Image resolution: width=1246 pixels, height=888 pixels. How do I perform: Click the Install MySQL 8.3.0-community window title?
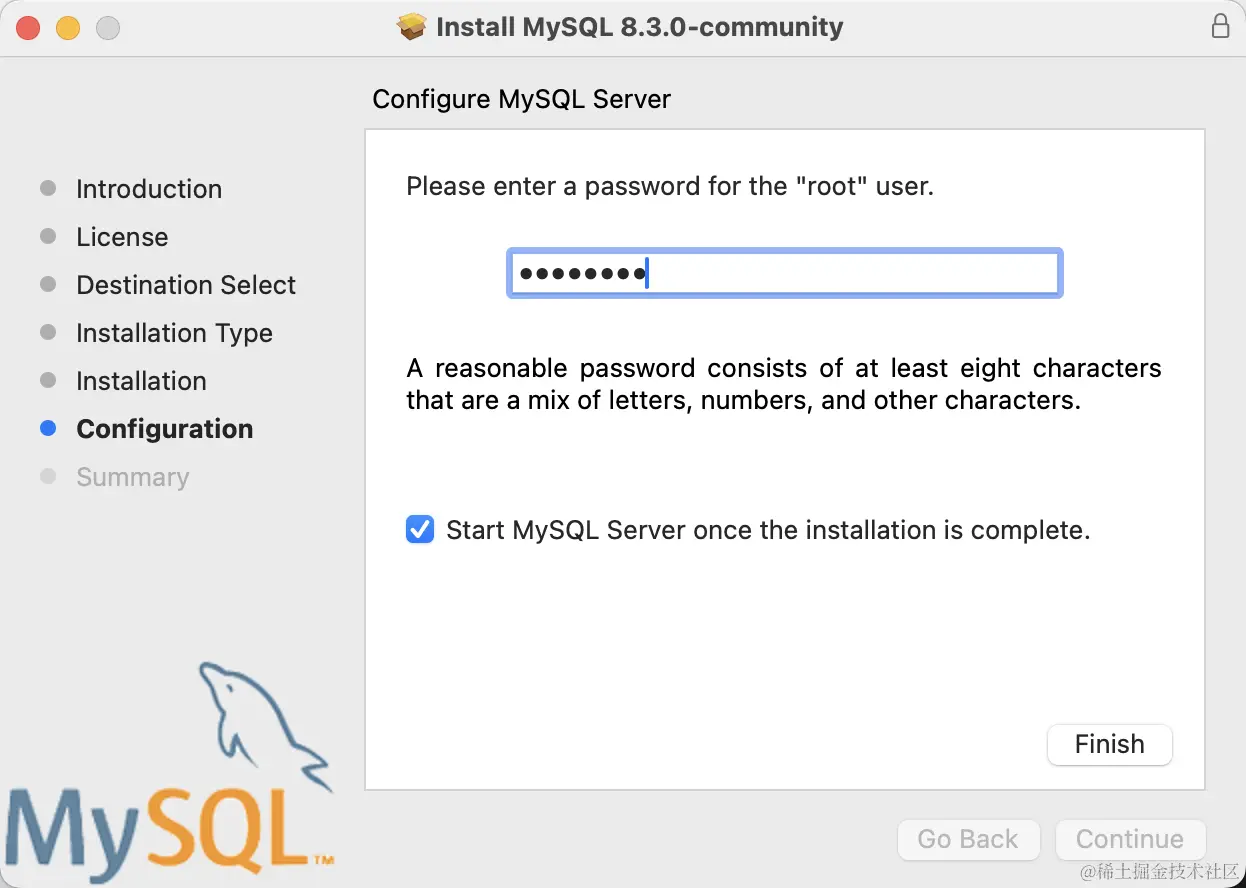(640, 27)
